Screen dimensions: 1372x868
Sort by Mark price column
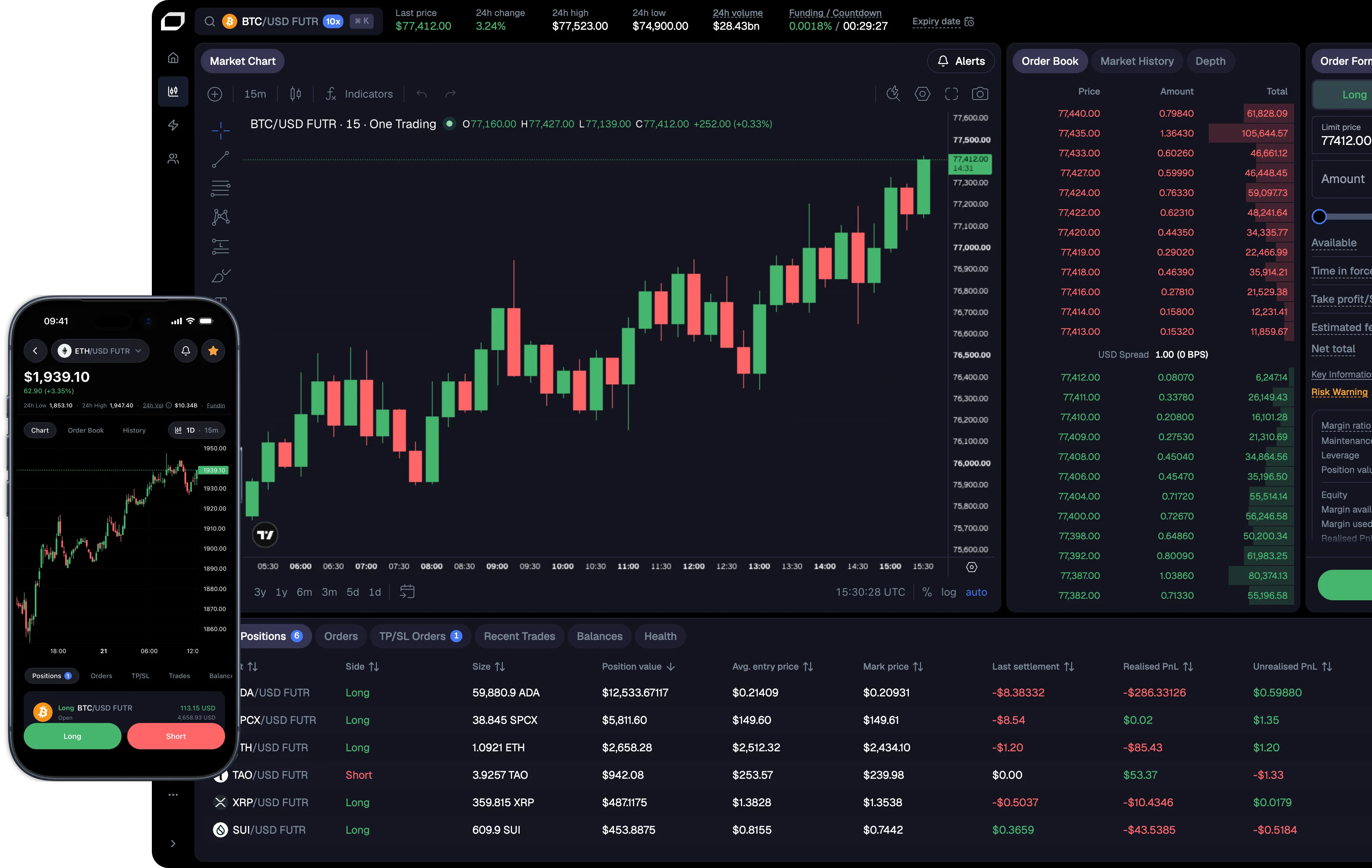(x=893, y=666)
